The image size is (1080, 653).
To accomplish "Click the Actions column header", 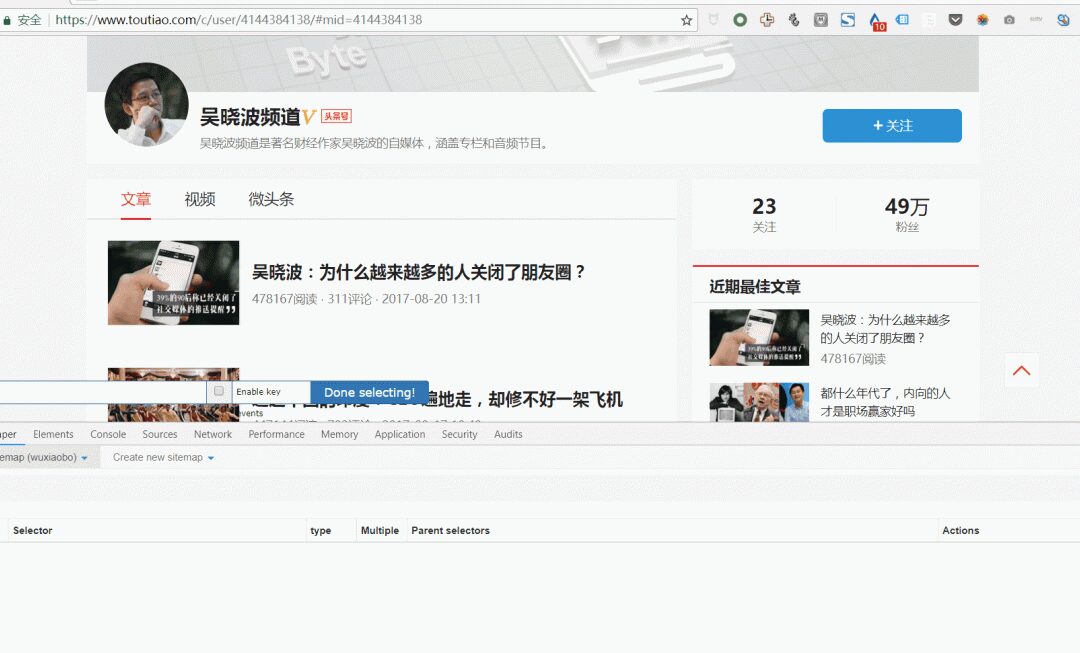I will pyautogui.click(x=960, y=530).
